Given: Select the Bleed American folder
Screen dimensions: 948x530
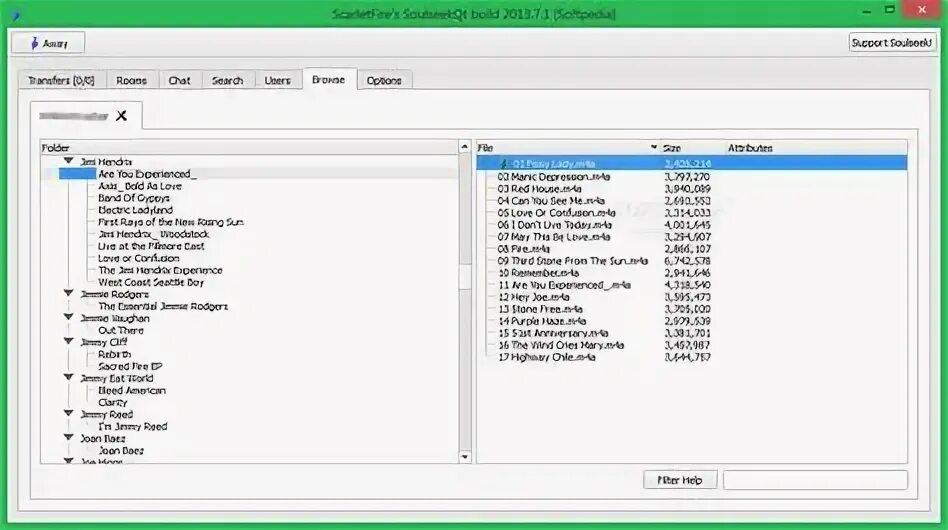Looking at the screenshot, I should coord(132,390).
